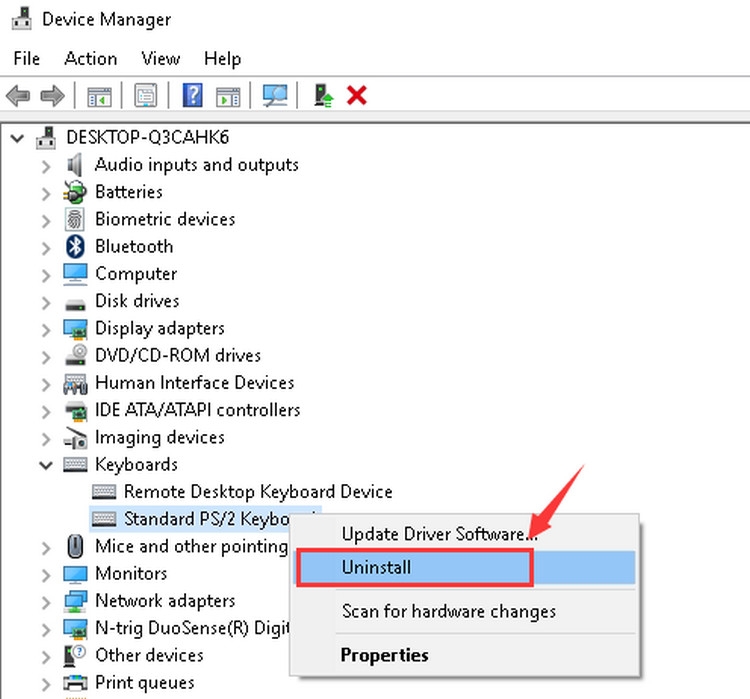750x699 pixels.
Task: Expand the Bluetooth category
Action: point(46,248)
